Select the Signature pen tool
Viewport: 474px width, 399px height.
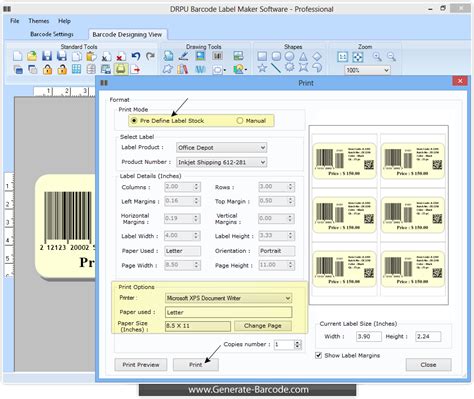[183, 56]
